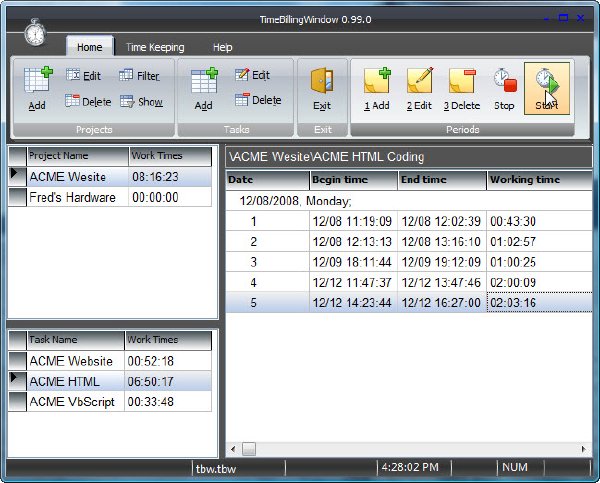Select the ACME HTML task
This screenshot has height=483, width=600.
point(110,381)
